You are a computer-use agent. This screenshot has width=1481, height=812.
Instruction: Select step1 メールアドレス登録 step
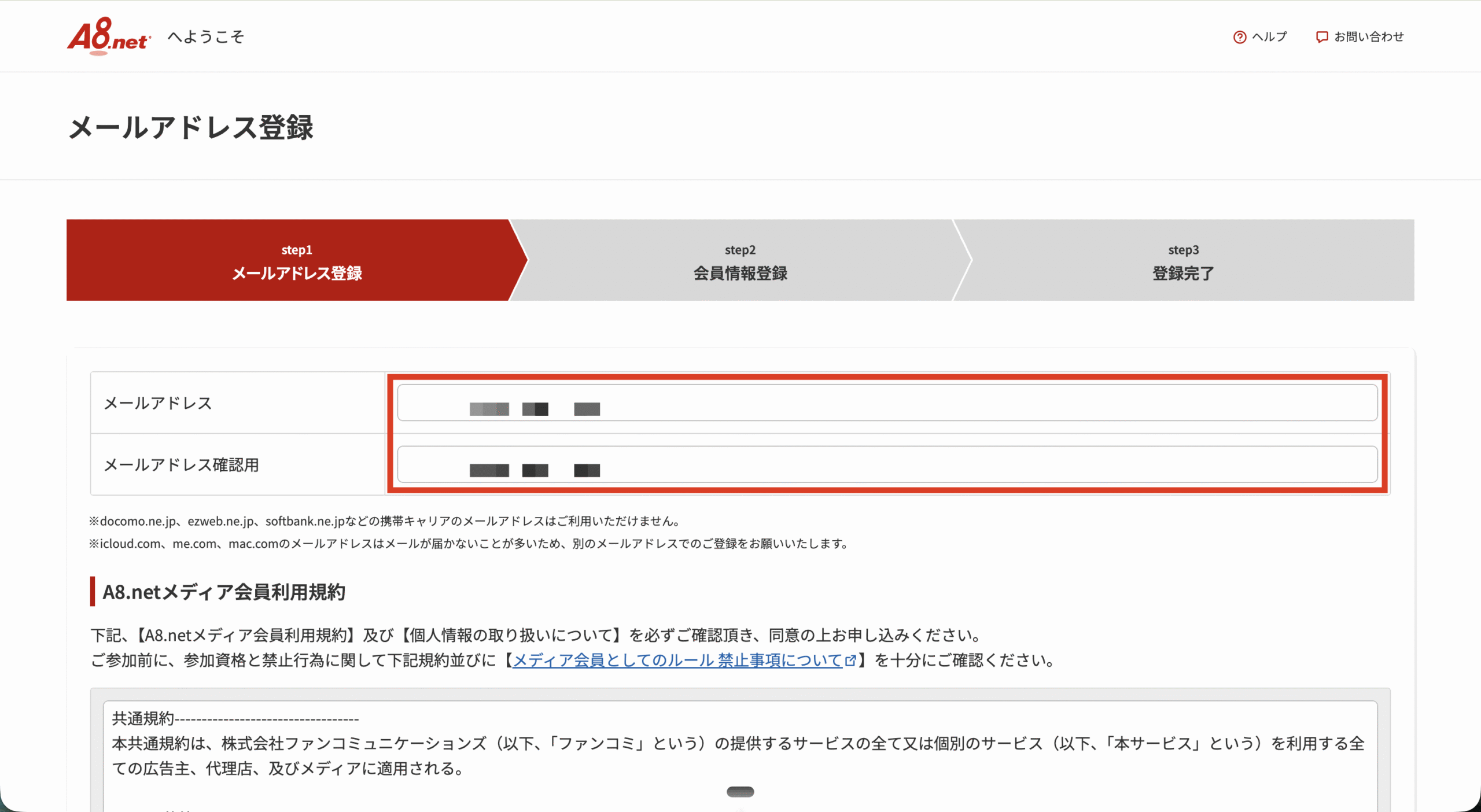(296, 260)
